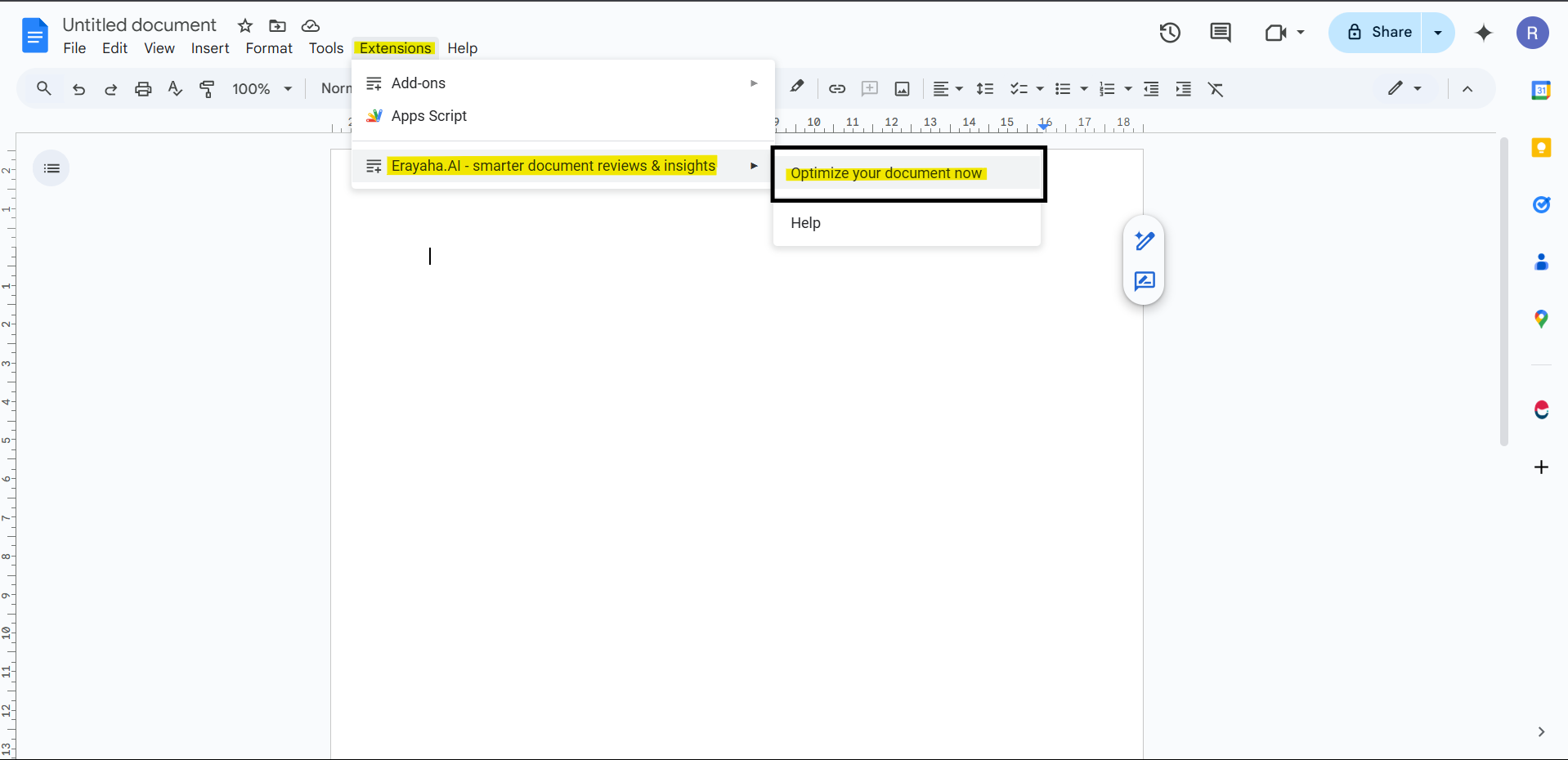Screen dimensions: 1568x760
Task: Open line and paragraph spacing
Action: 985,89
